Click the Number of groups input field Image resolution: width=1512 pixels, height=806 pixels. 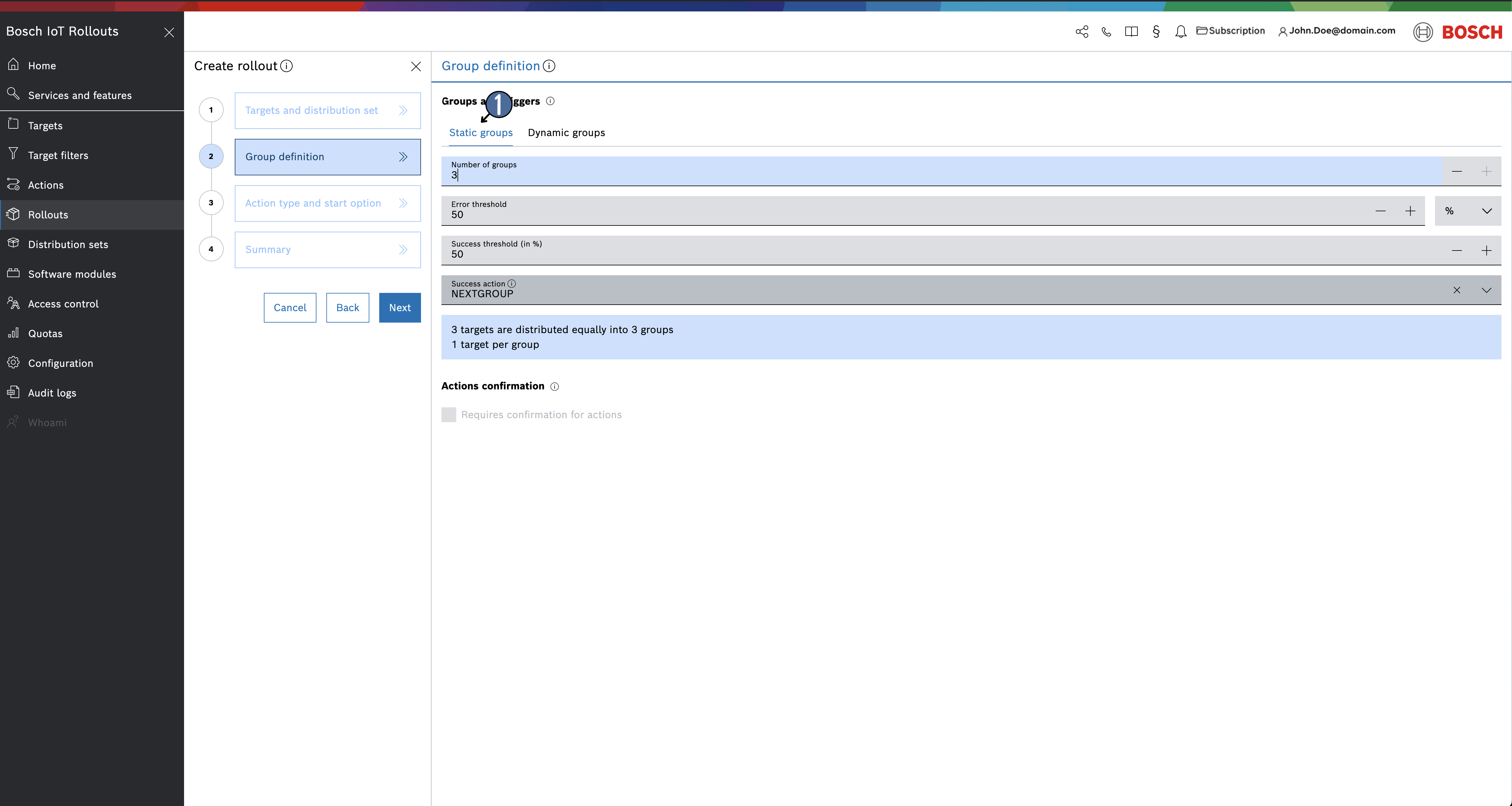942,171
